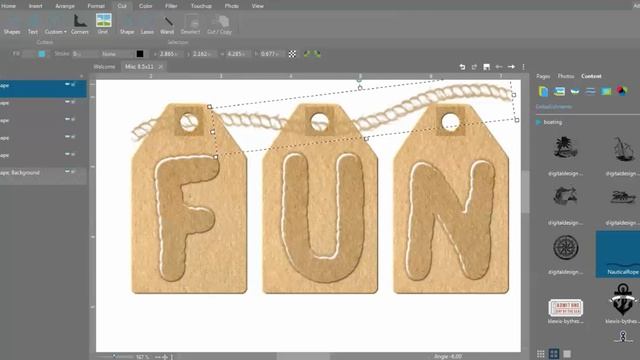Switch content to large tile view
640x360 pixels.
pyautogui.click(x=567, y=354)
